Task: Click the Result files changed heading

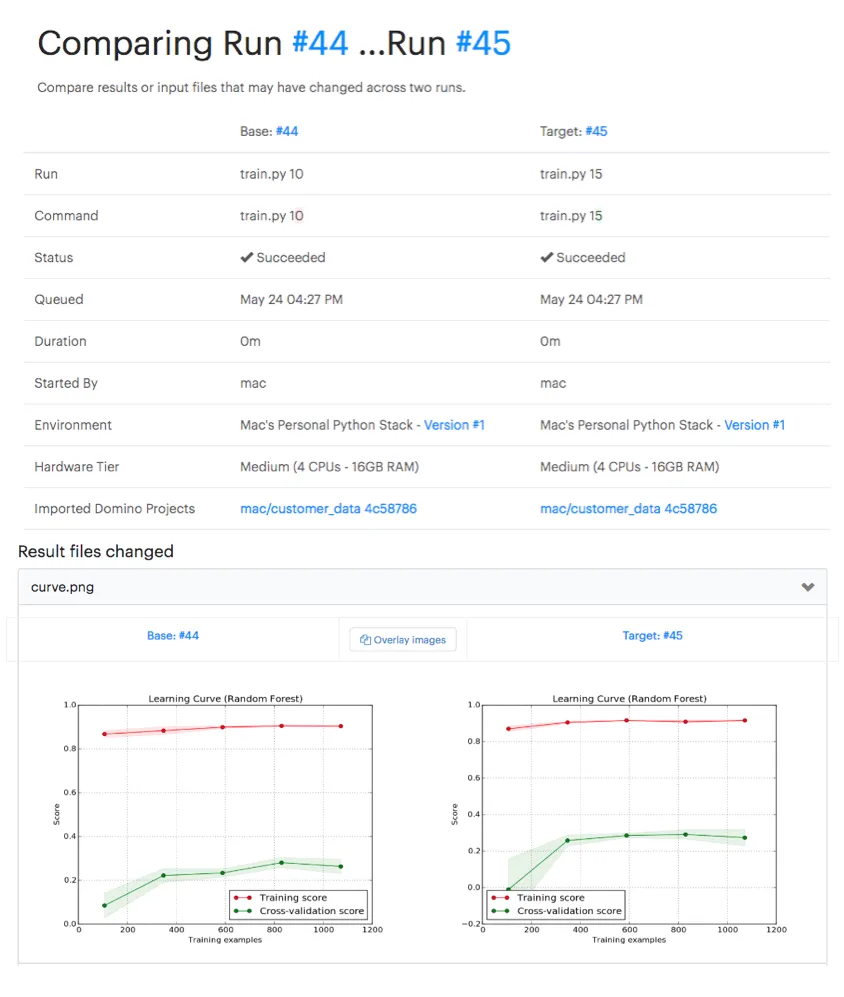Action: (96, 551)
